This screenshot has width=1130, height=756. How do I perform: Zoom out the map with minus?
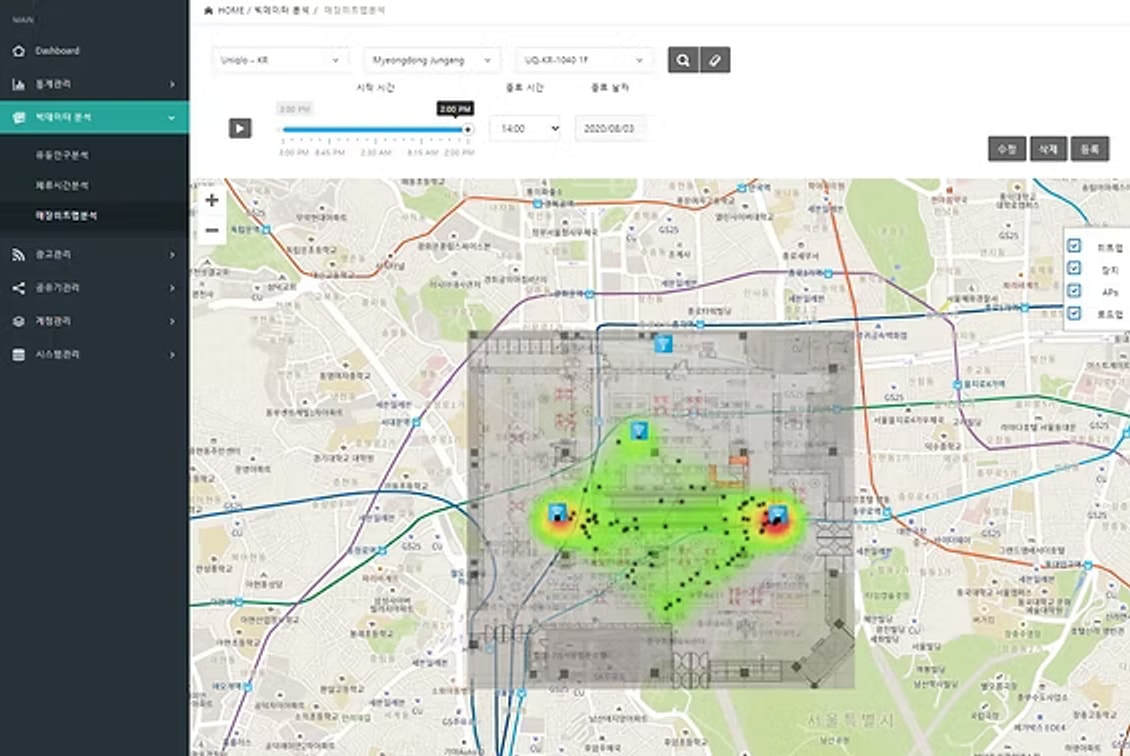(x=212, y=230)
